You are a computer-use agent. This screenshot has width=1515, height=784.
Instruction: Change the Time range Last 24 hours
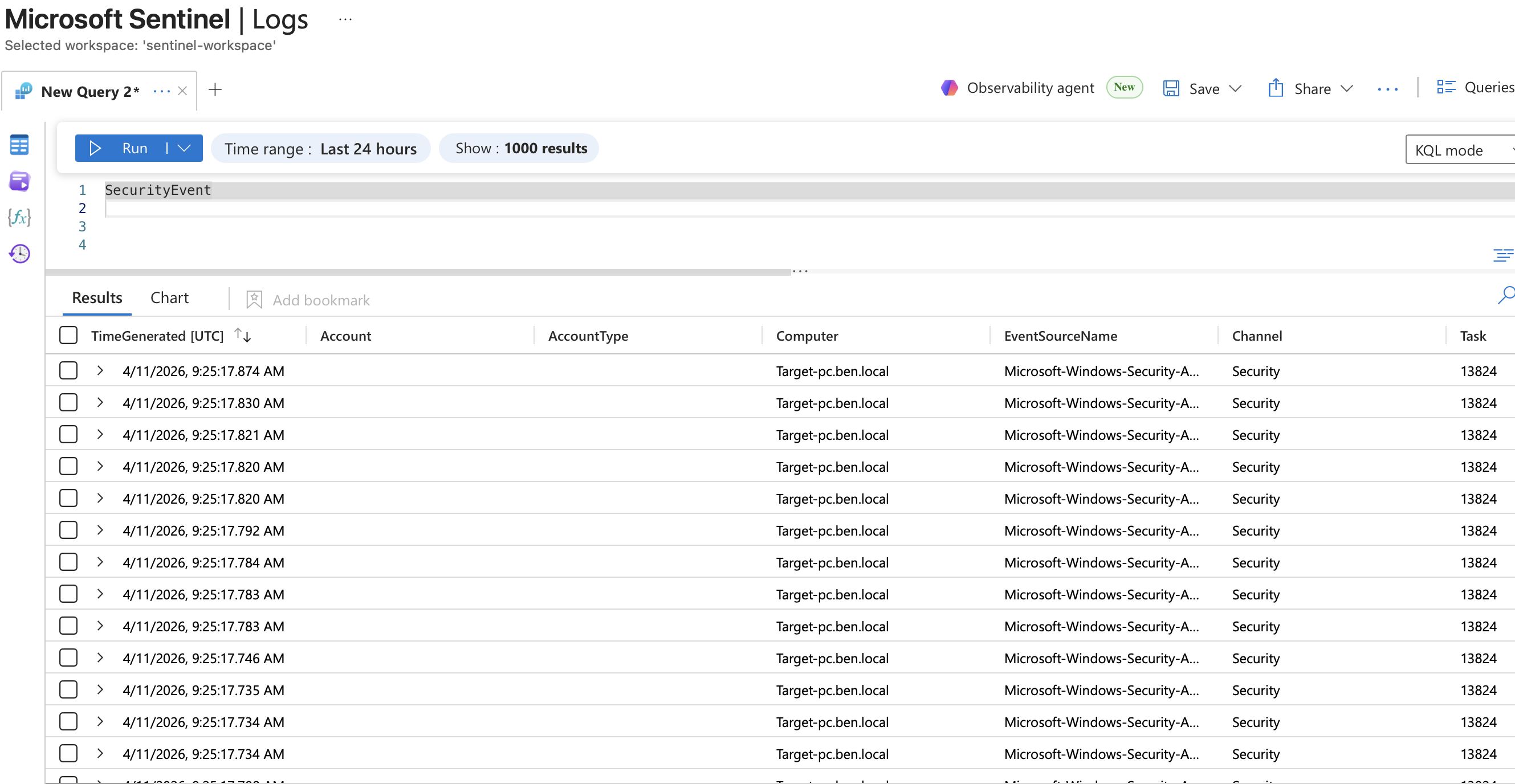[320, 149]
